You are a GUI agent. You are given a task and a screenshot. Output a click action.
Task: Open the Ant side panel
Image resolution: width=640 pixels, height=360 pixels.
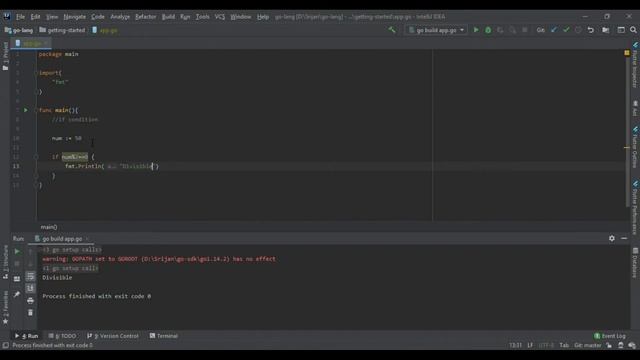click(635, 108)
